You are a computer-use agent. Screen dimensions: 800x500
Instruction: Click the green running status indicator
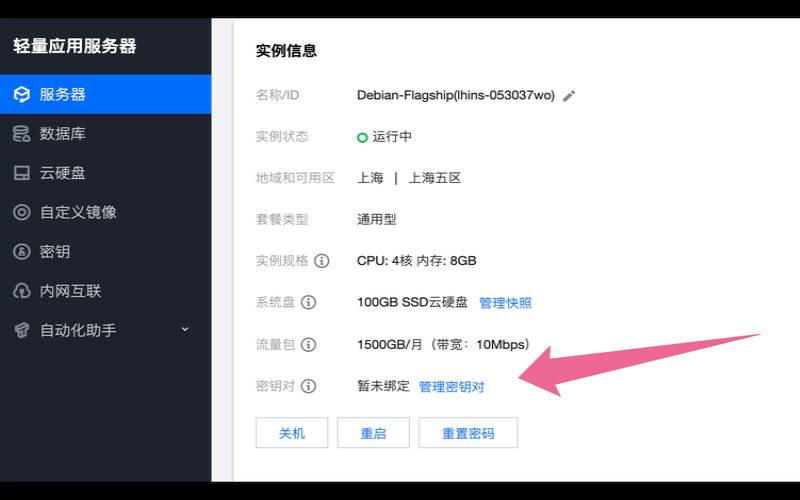tap(362, 137)
